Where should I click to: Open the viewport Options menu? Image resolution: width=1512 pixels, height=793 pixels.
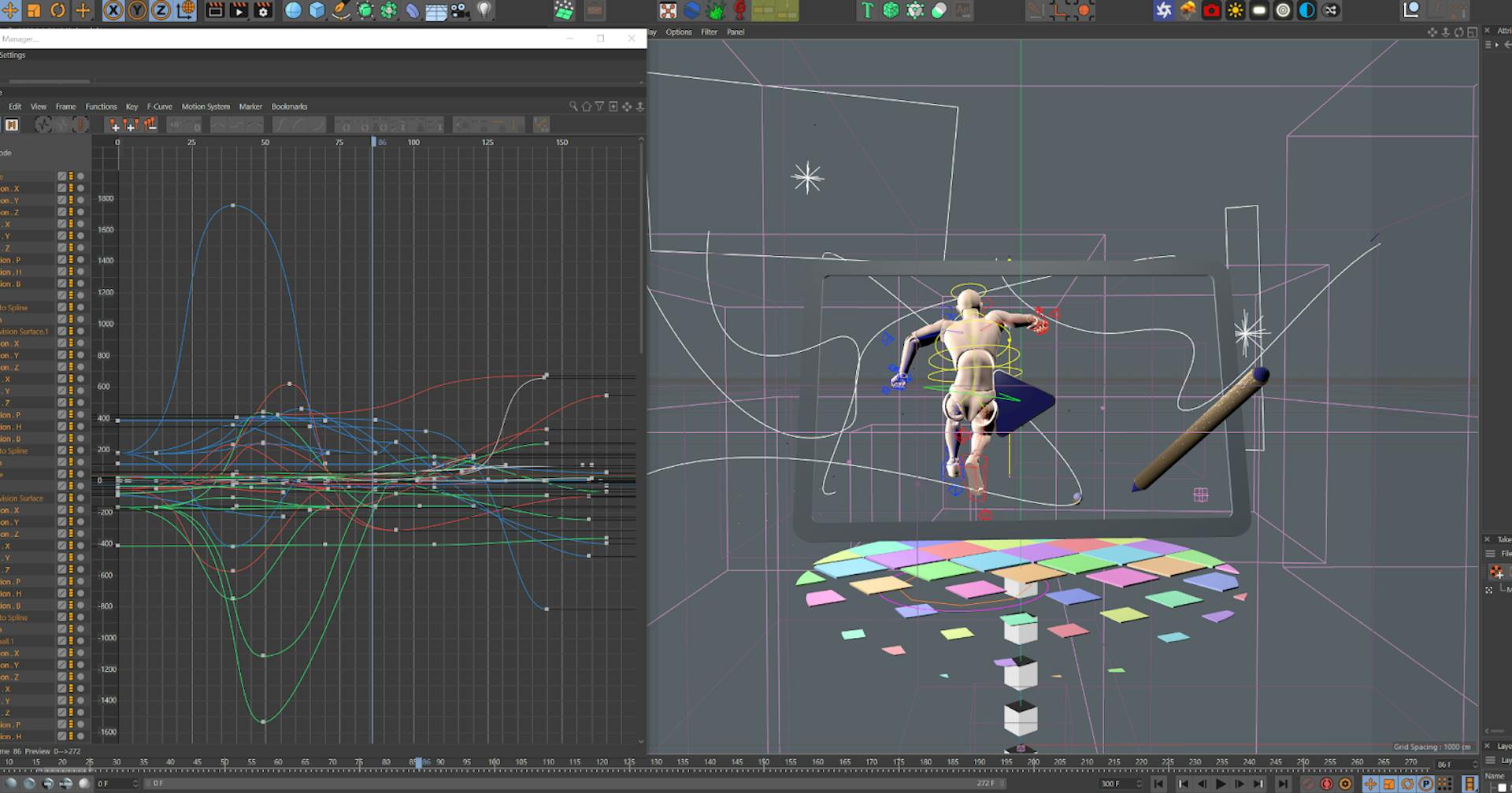point(678,32)
